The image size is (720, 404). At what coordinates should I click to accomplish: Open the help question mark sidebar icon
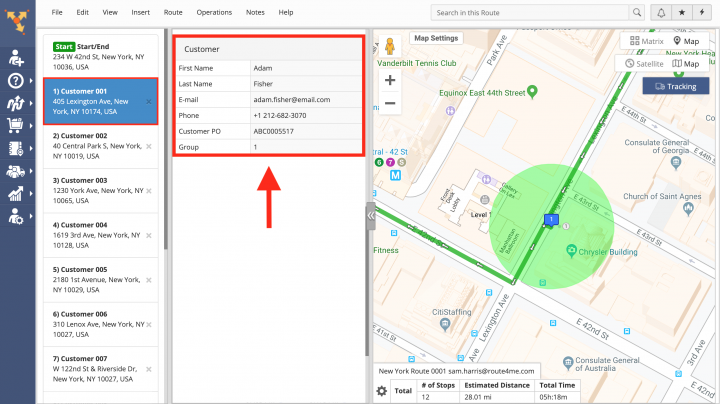click(16, 81)
